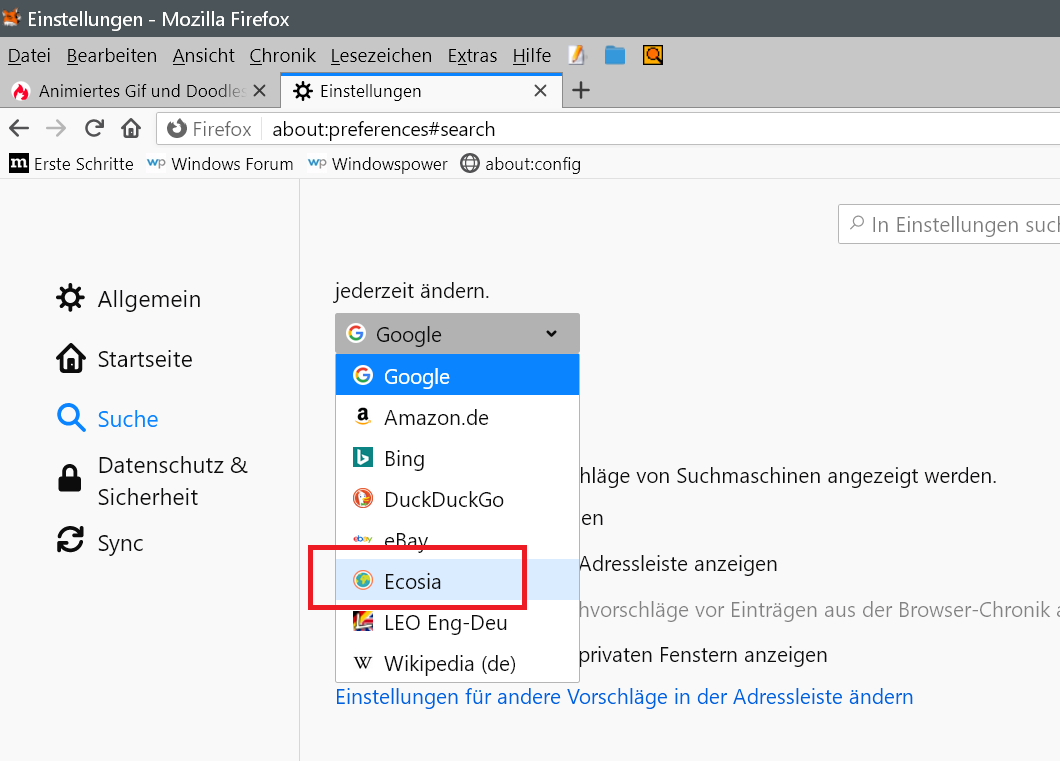Open the Lesezeichen menu
Viewport: 1060px width, 761px height.
pyautogui.click(x=381, y=55)
